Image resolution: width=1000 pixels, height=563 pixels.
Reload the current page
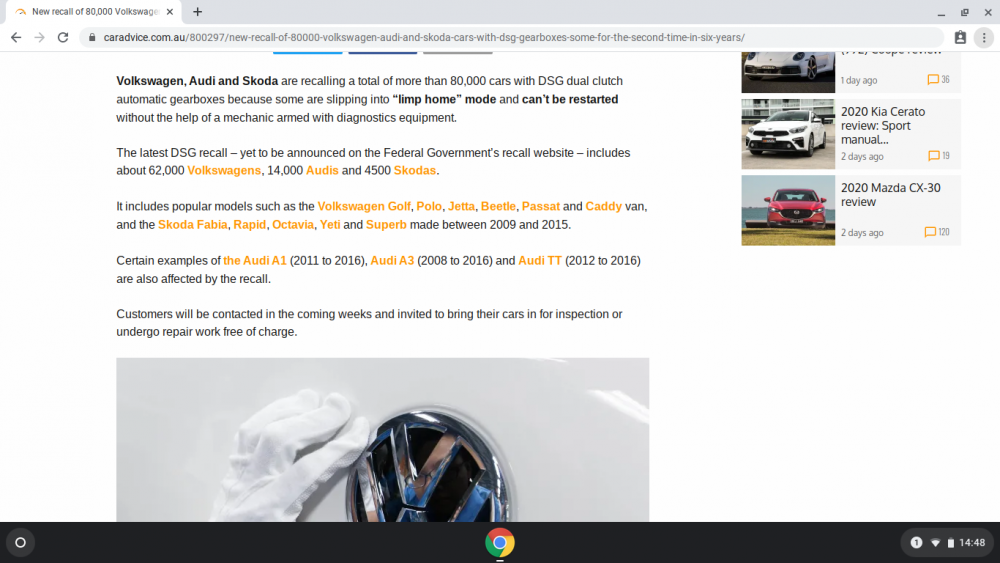pyautogui.click(x=62, y=38)
